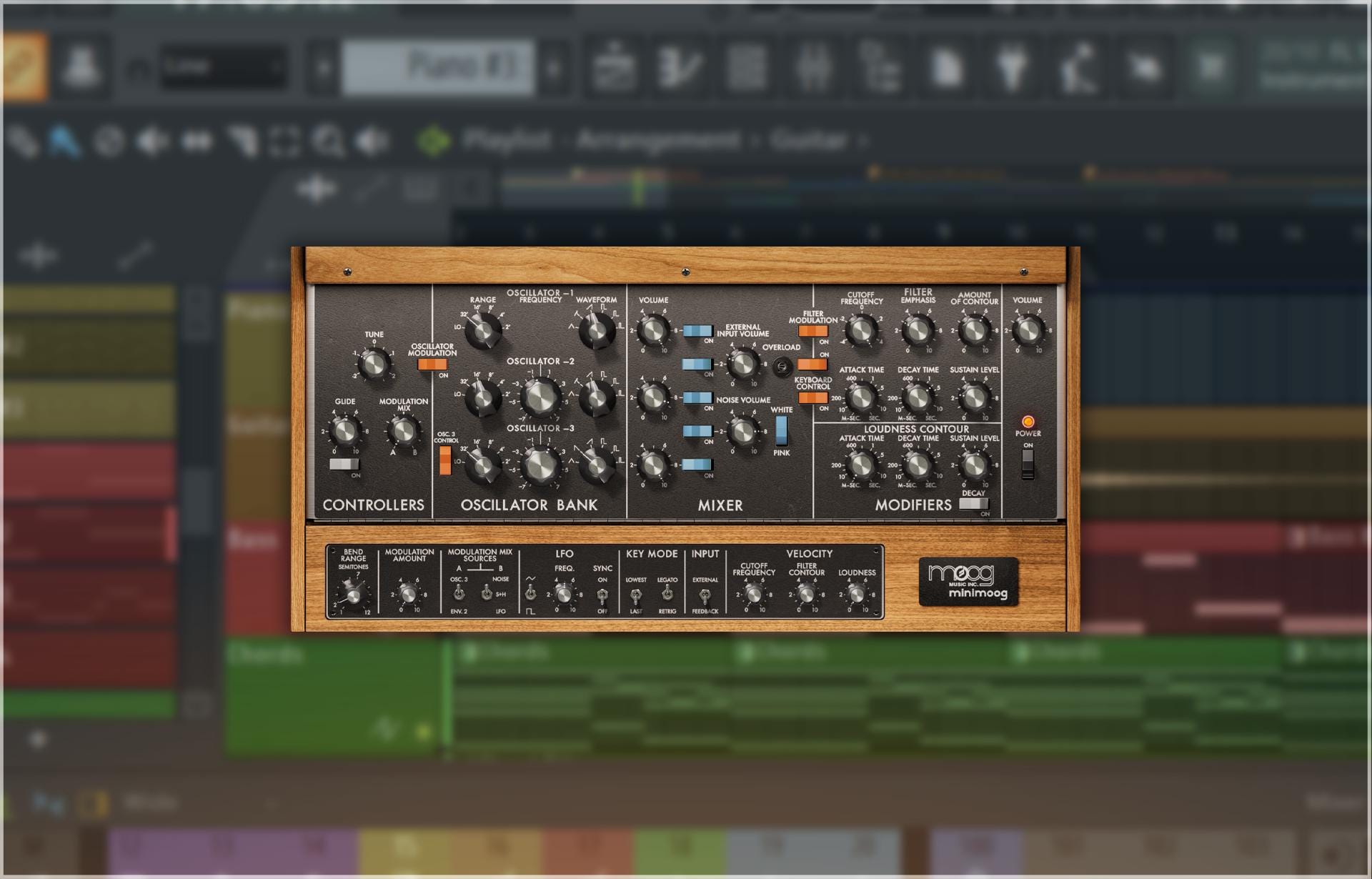Flip the Osc. 3 / Env. 2 source switch
Image resolution: width=1372 pixels, height=879 pixels.
459,594
